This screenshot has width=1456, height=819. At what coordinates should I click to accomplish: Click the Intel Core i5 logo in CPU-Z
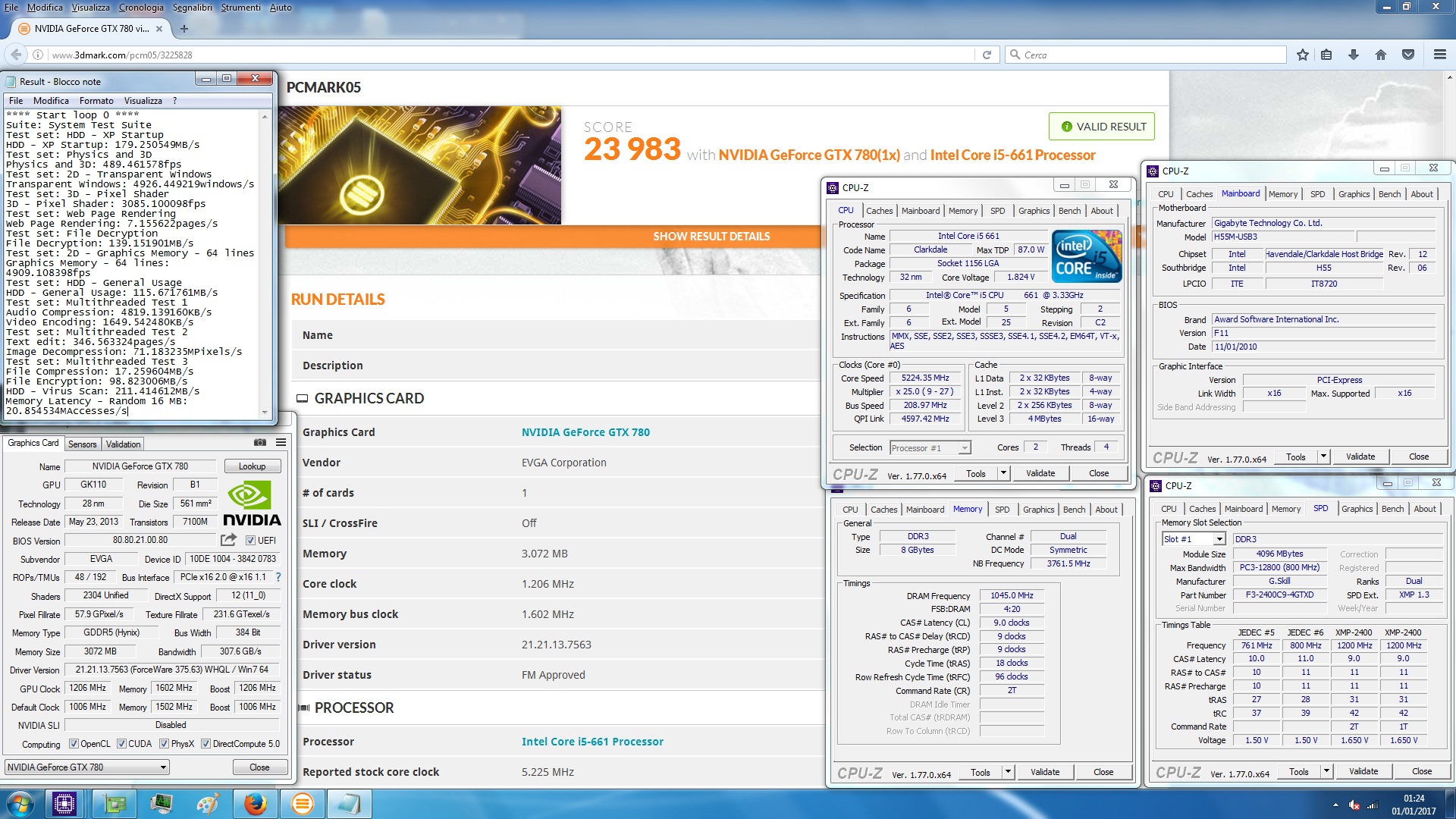tap(1087, 256)
